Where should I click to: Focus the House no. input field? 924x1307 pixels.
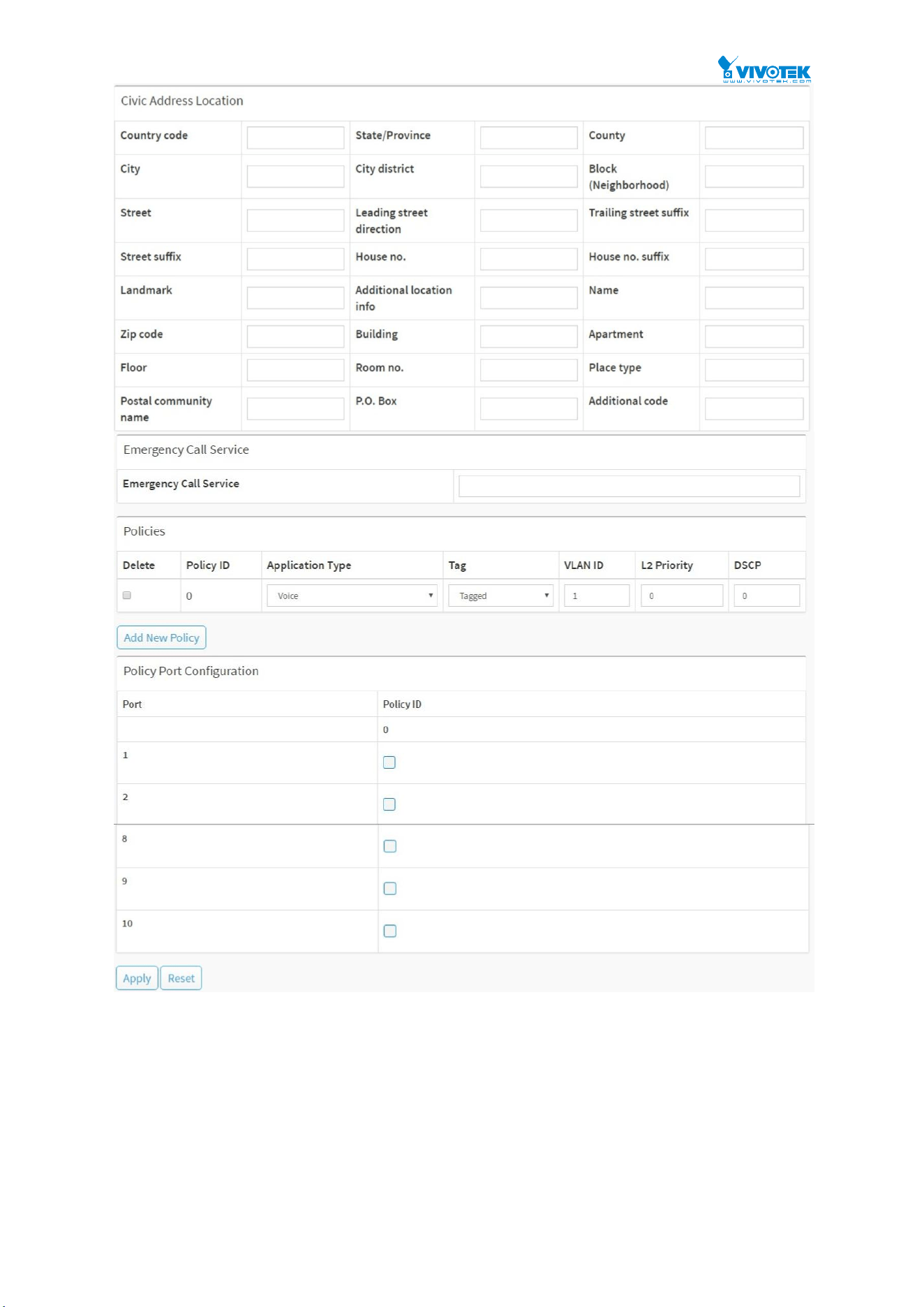click(x=529, y=259)
